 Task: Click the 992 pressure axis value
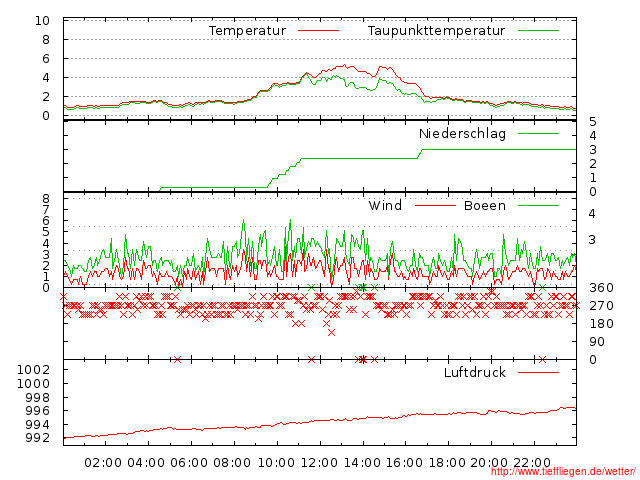(x=38, y=438)
